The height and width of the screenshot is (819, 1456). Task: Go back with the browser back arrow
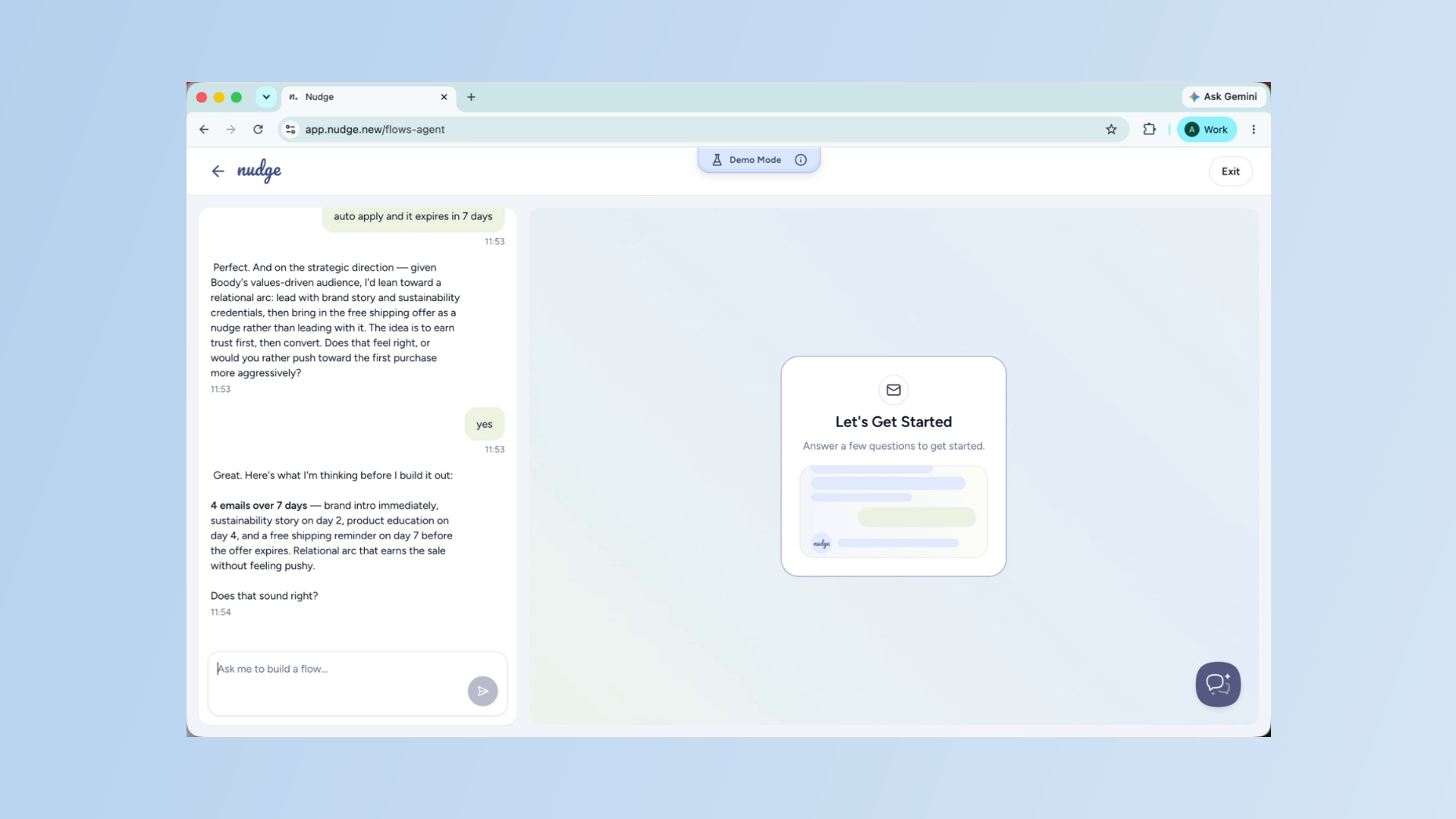[x=204, y=130]
